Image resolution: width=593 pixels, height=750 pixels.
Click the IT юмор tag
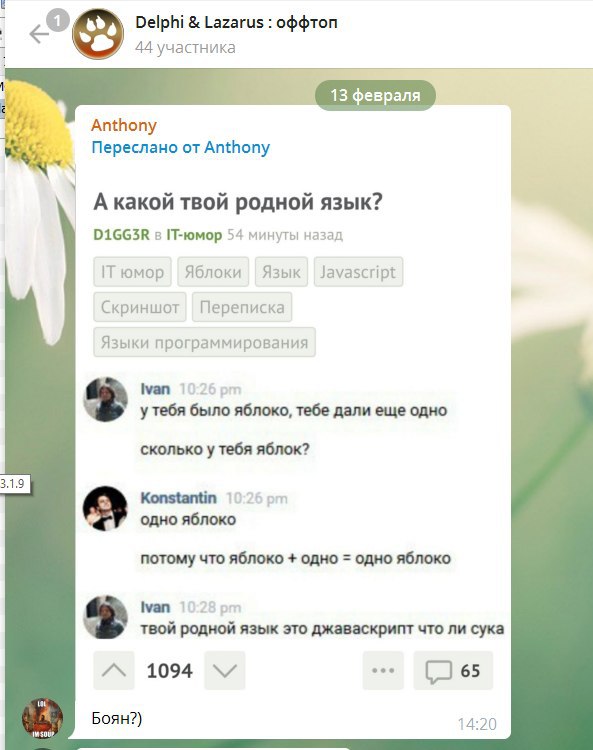coord(132,272)
